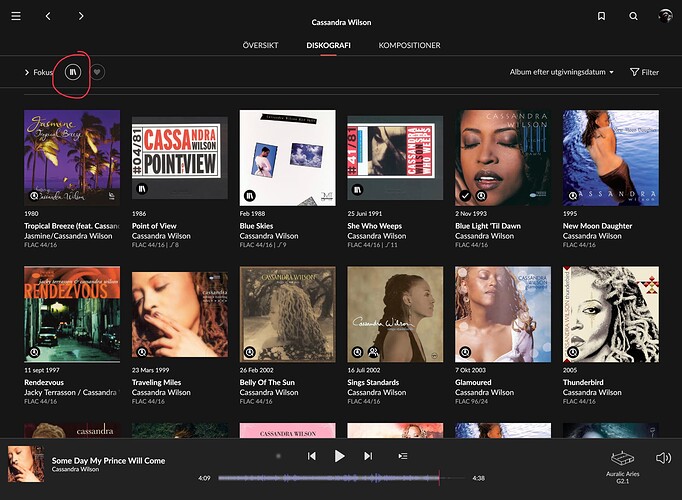The image size is (682, 500).
Task: Open search with the magnifier icon
Action: point(633,16)
